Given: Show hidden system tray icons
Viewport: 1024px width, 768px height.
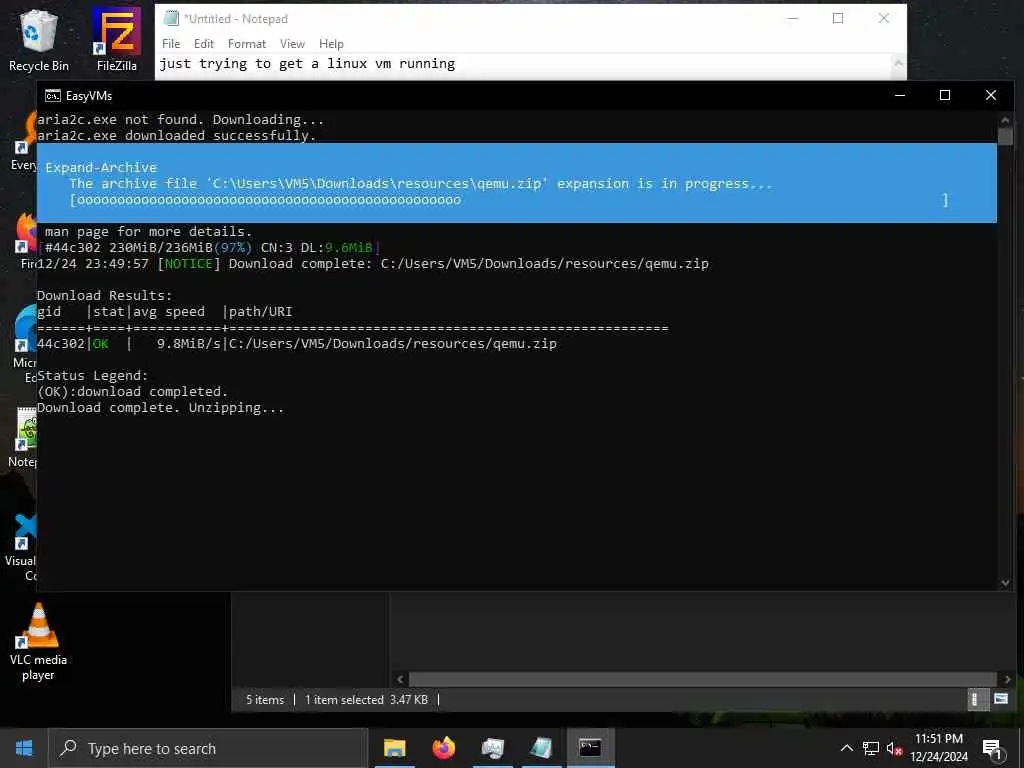Looking at the screenshot, I should point(846,748).
